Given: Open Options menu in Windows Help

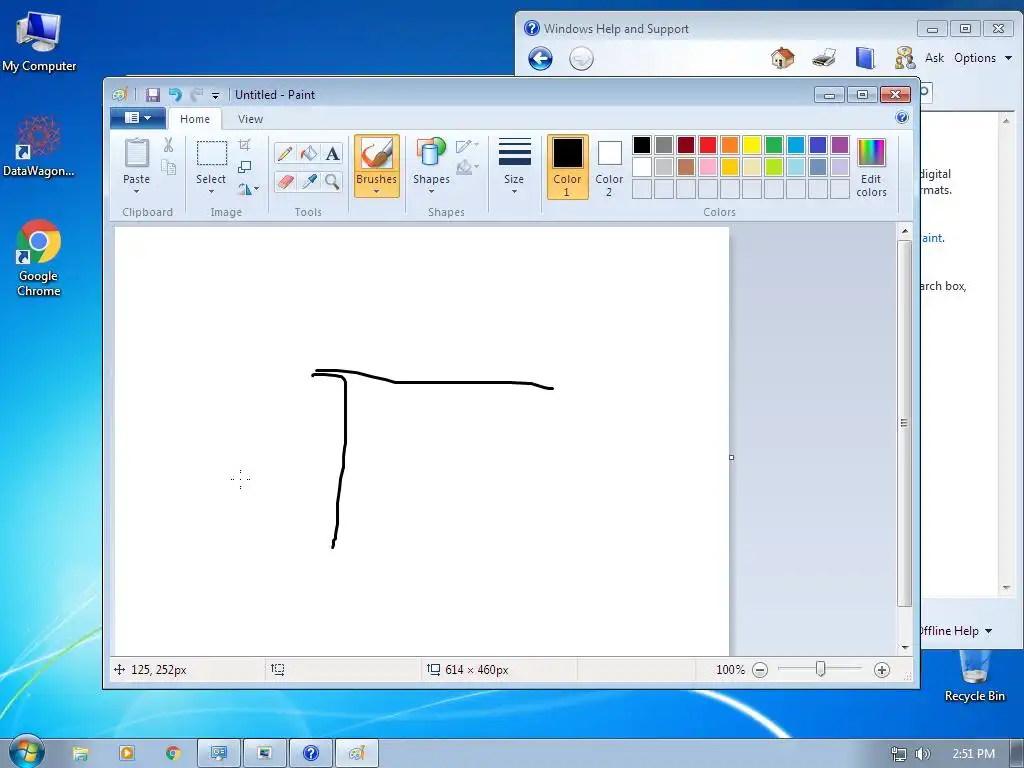Looking at the screenshot, I should click(x=983, y=58).
